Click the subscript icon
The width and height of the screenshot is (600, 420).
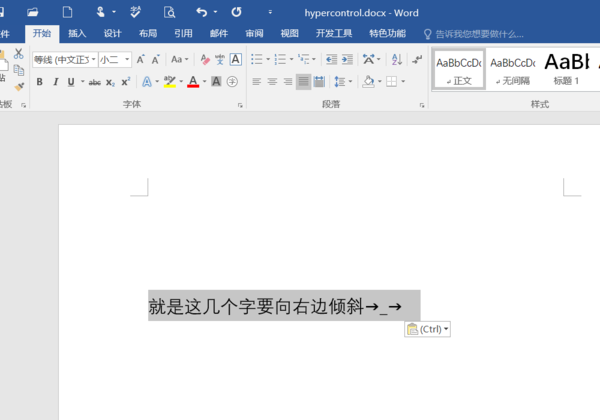tap(111, 82)
